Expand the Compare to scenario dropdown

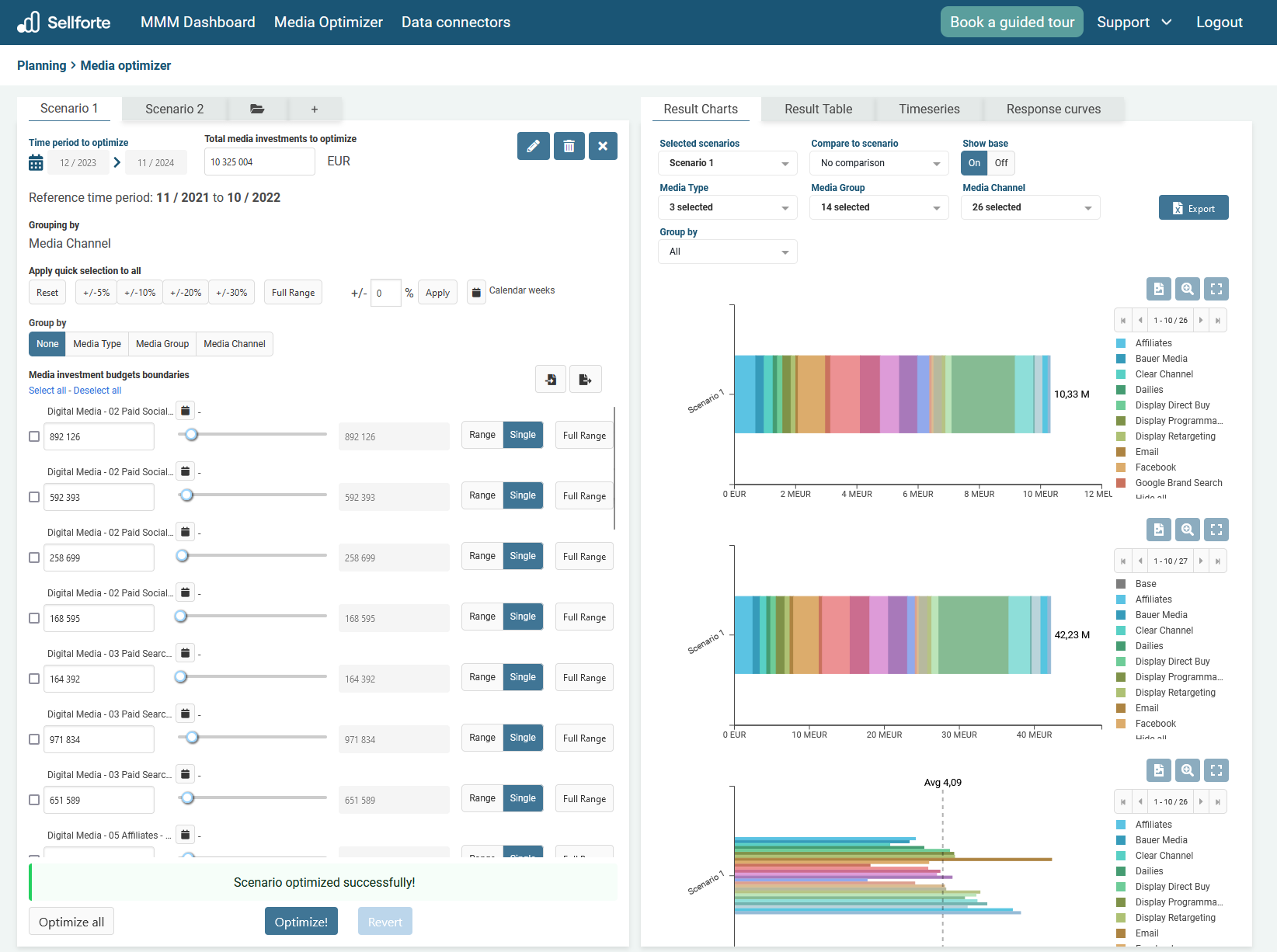pos(879,163)
